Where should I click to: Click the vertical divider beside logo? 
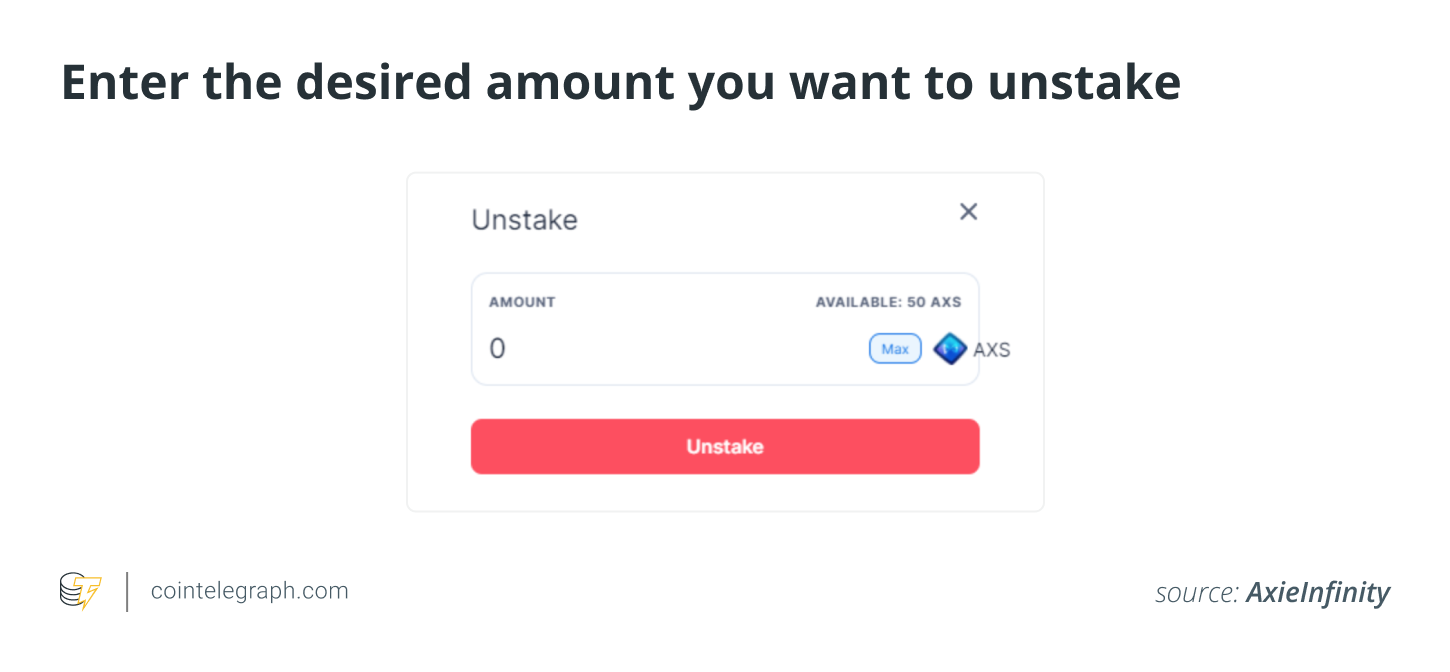click(x=127, y=591)
